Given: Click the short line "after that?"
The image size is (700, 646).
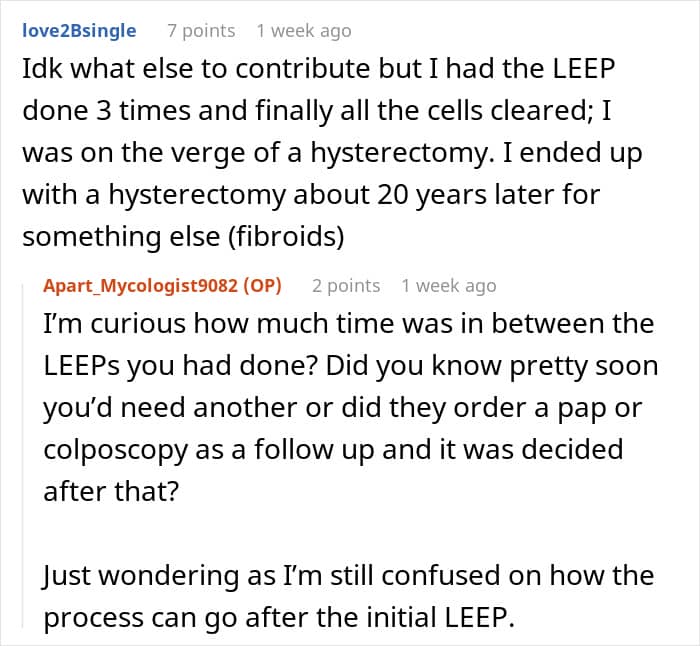Looking at the screenshot, I should 97,491.
